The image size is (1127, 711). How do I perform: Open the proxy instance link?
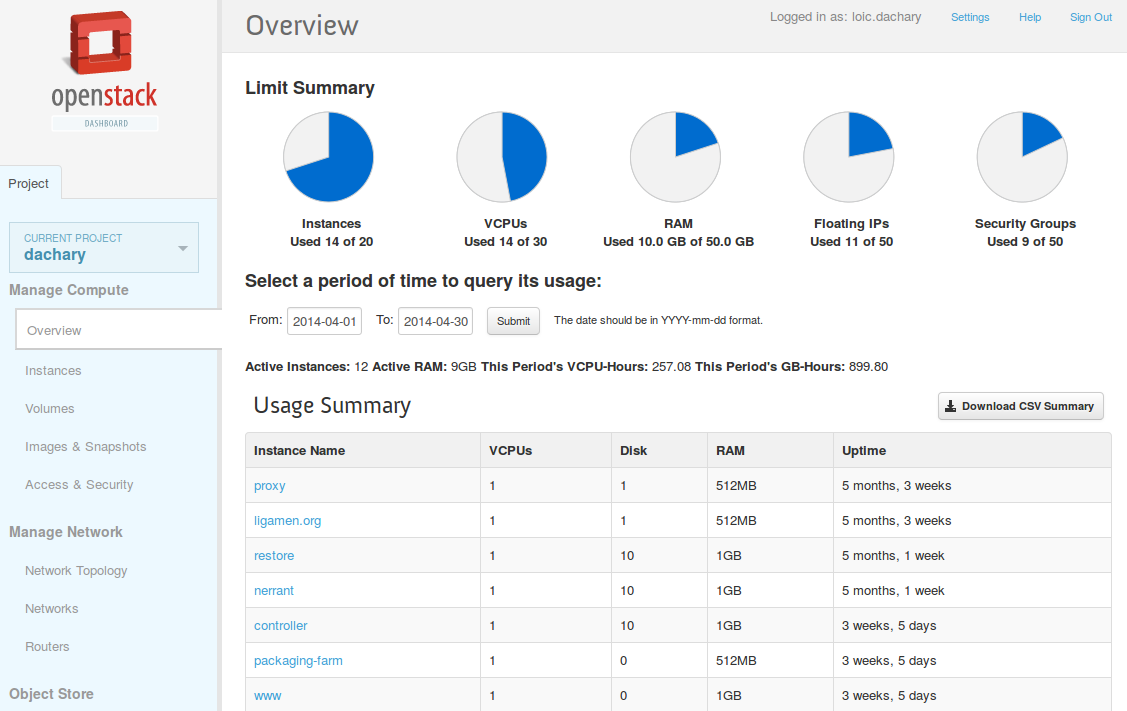coord(270,486)
